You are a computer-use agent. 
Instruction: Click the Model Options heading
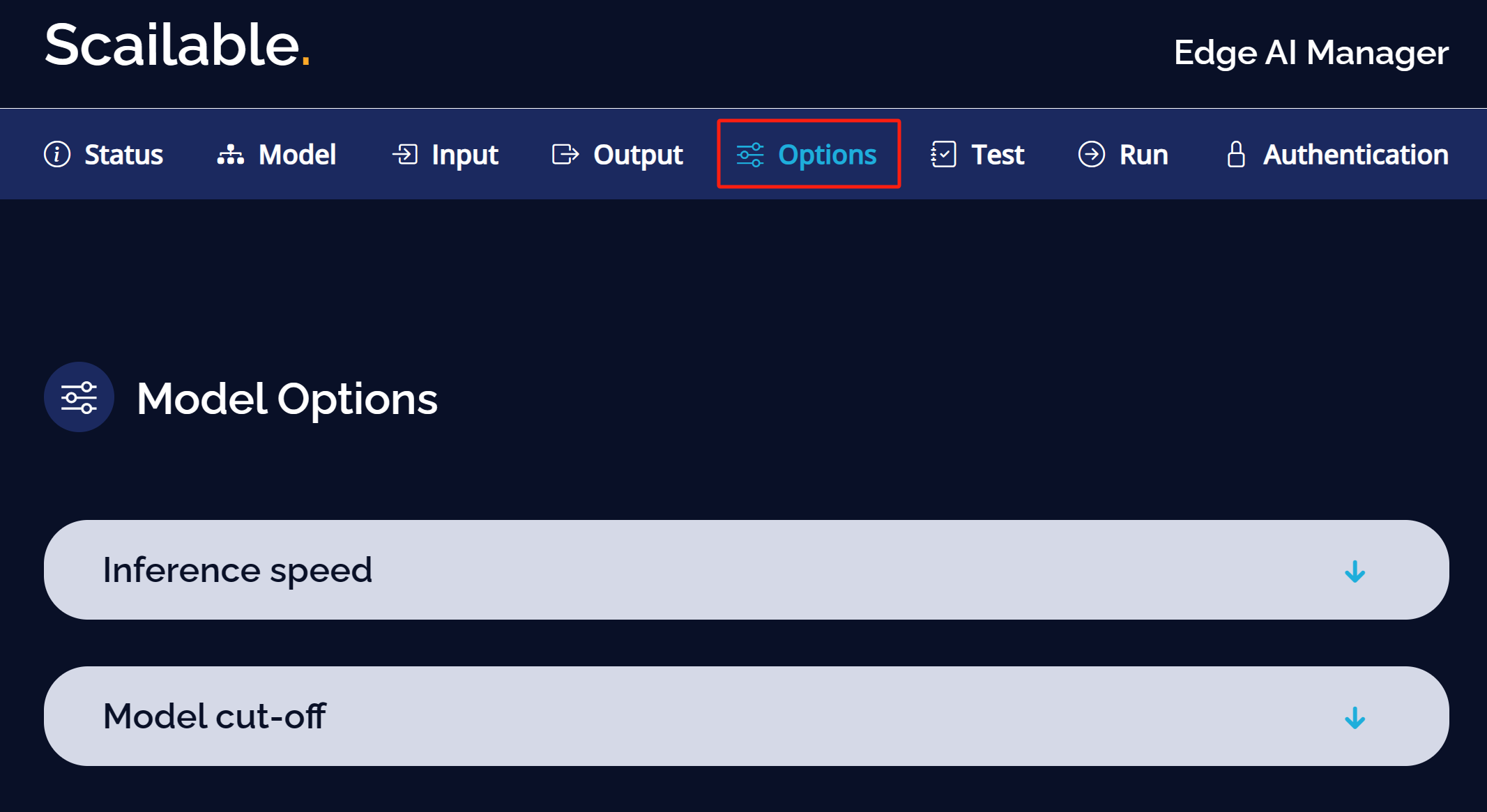pos(287,399)
